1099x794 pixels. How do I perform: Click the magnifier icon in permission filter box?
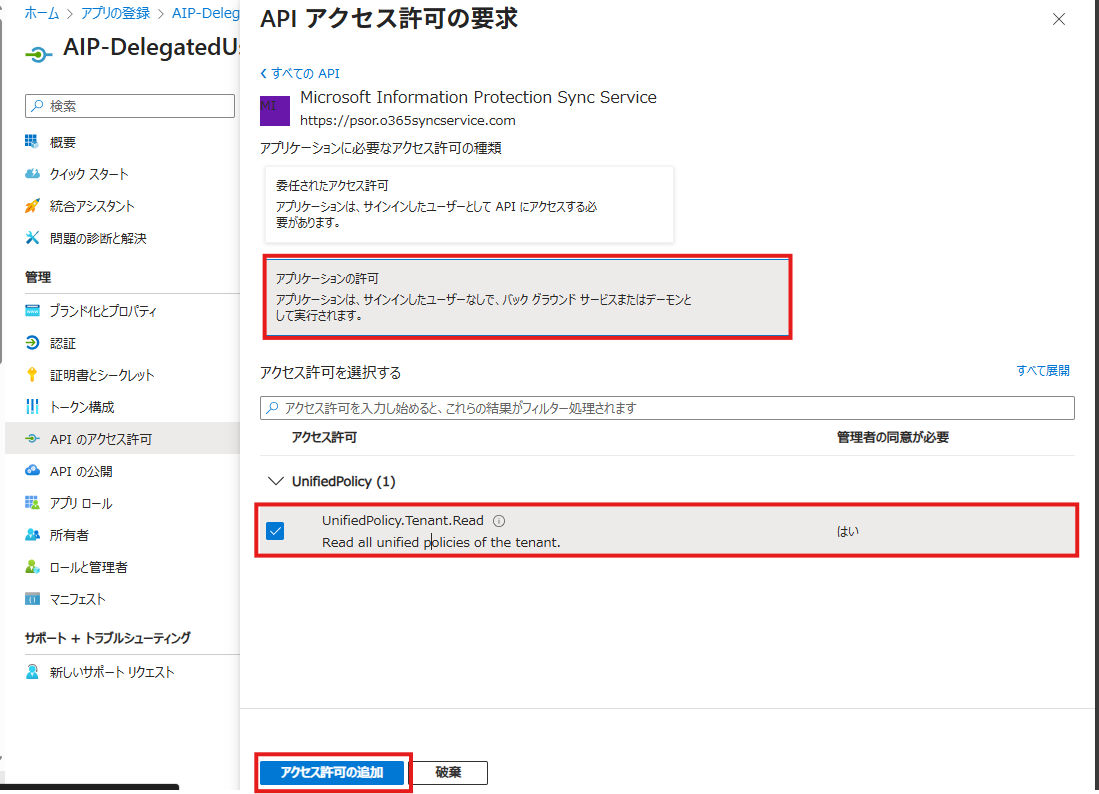point(273,408)
